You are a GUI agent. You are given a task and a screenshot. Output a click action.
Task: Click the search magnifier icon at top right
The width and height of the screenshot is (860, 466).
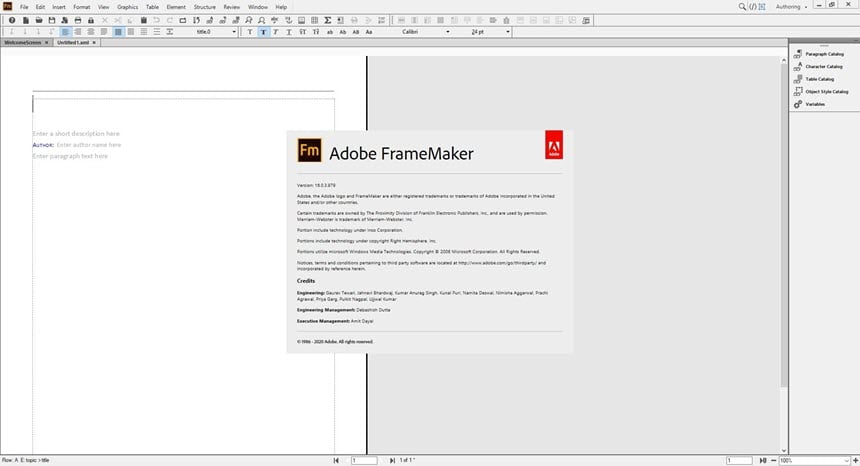tap(742, 7)
